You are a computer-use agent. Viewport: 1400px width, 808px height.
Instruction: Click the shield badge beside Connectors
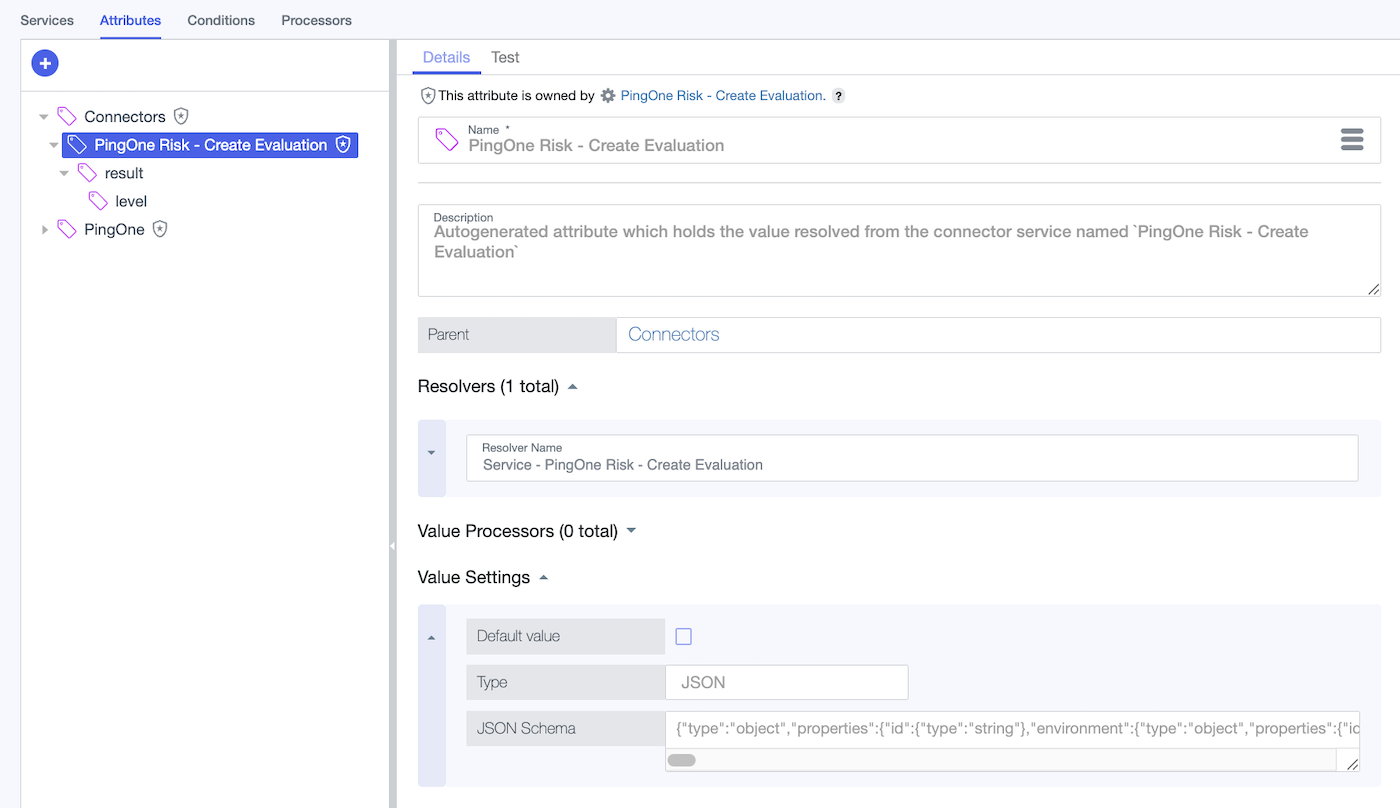(181, 116)
